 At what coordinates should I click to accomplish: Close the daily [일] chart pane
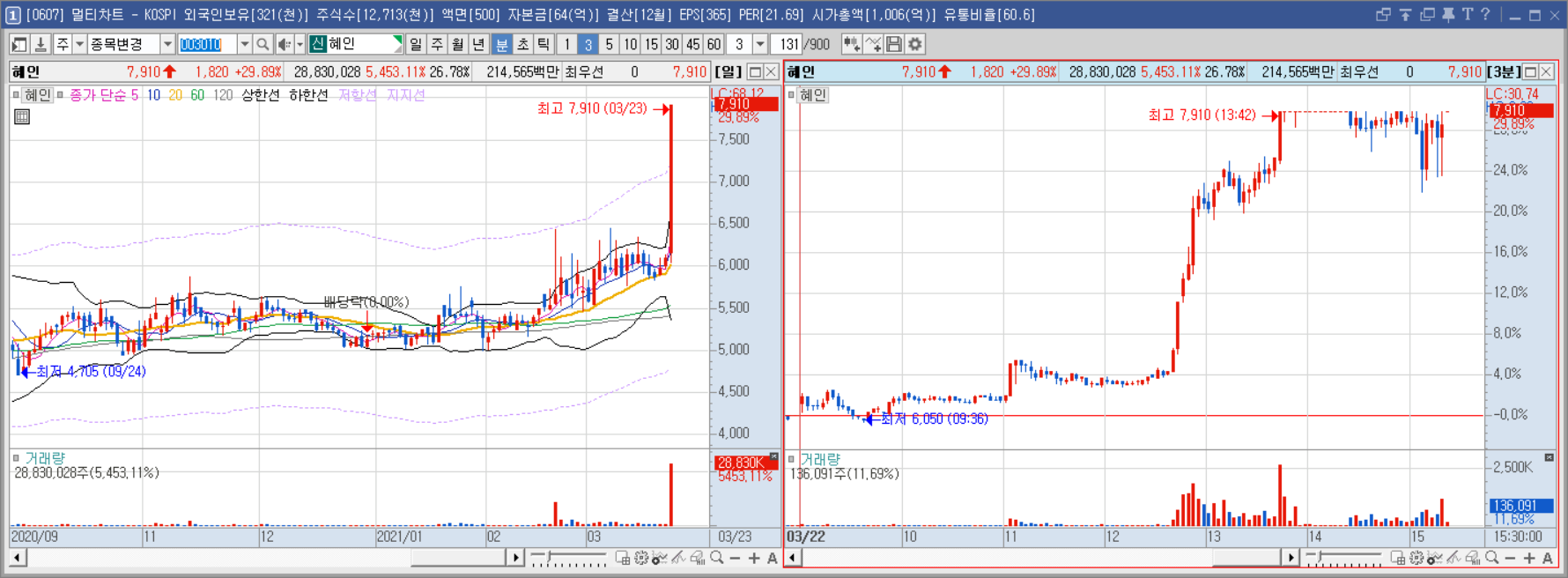coord(771,72)
